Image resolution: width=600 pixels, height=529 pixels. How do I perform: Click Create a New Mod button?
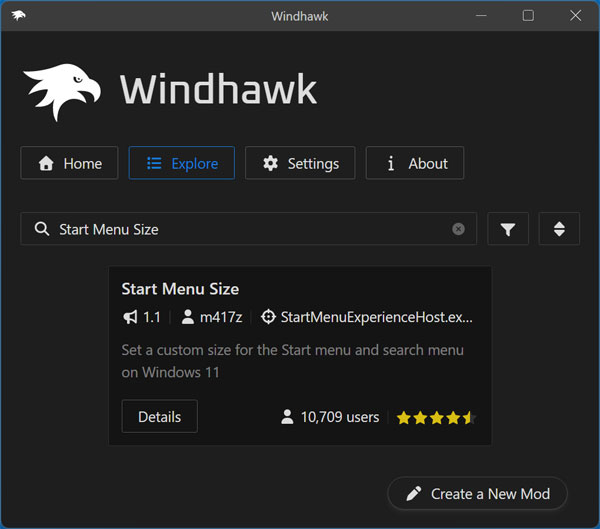[x=478, y=494]
